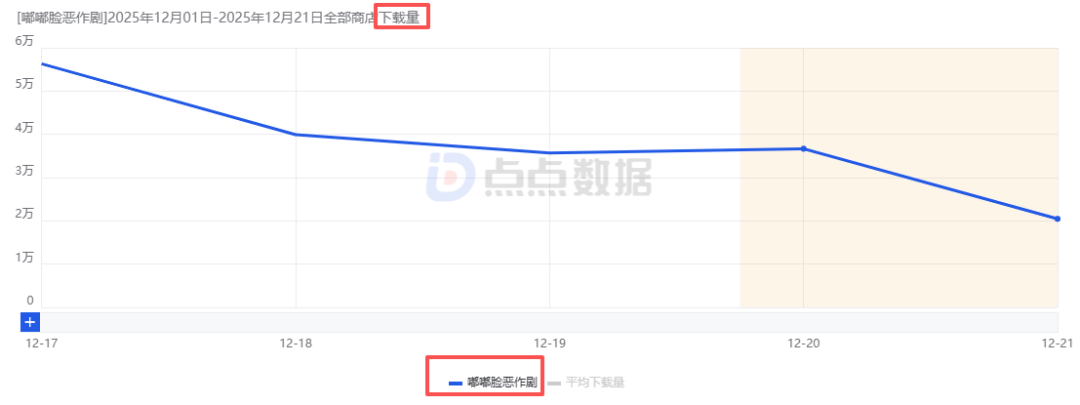Screen dimensions: 1080x405
Task: Click the blue plus zoom icon
Action: [x=31, y=322]
